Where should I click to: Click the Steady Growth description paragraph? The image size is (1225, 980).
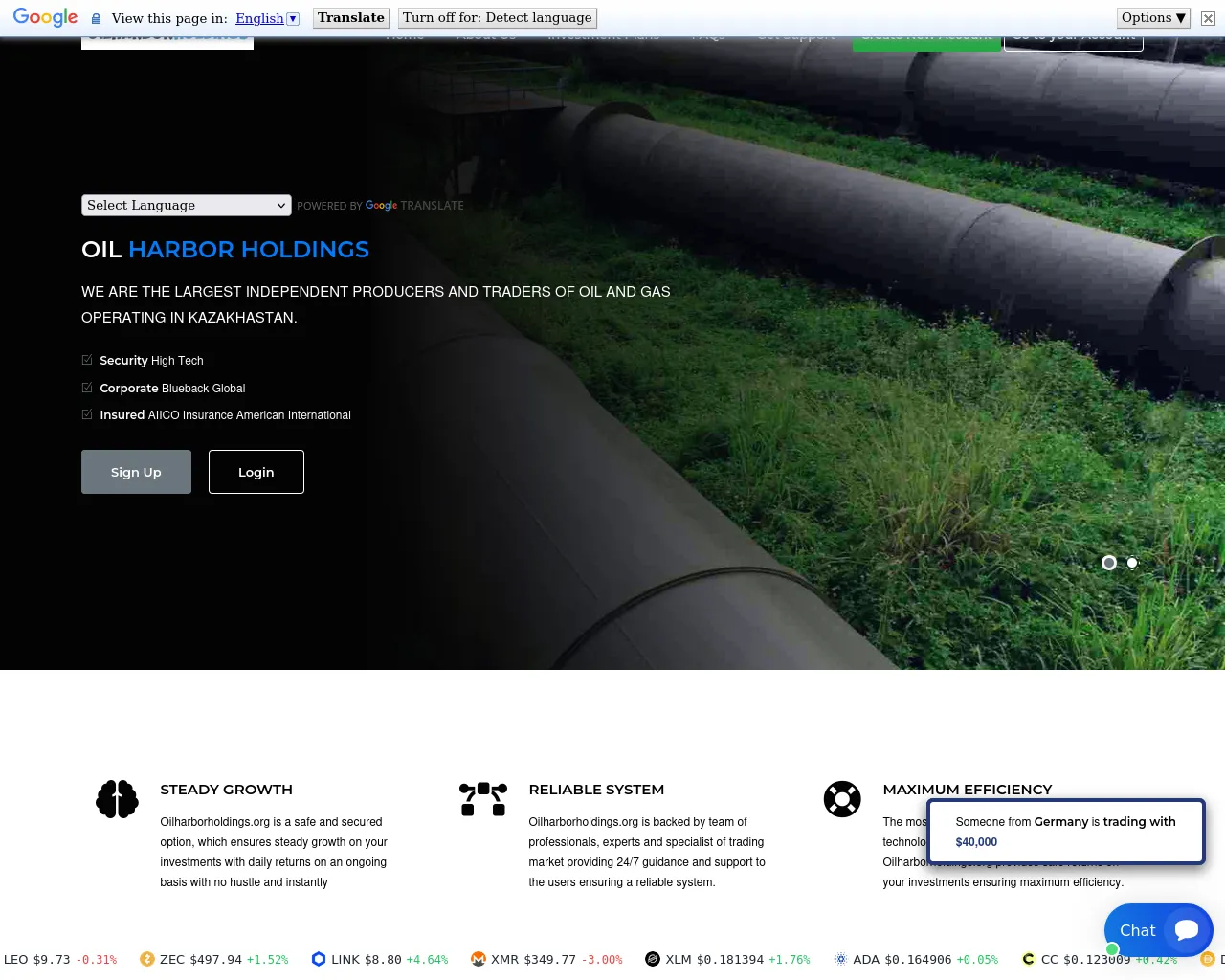pyautogui.click(x=274, y=852)
